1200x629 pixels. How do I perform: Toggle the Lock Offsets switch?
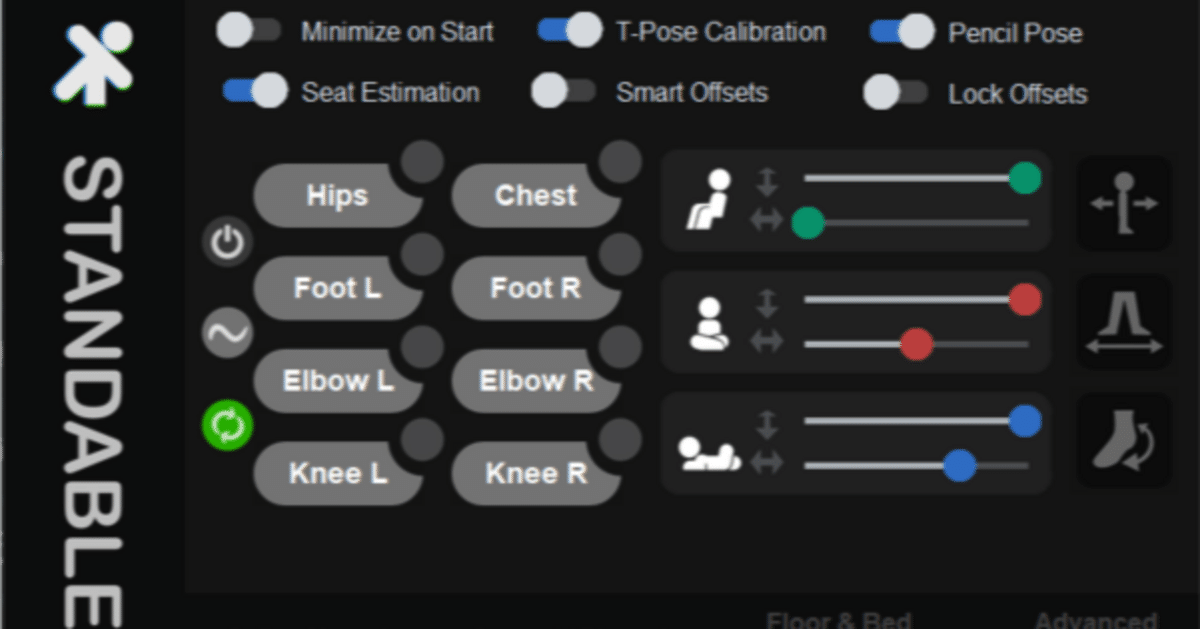[x=896, y=93]
